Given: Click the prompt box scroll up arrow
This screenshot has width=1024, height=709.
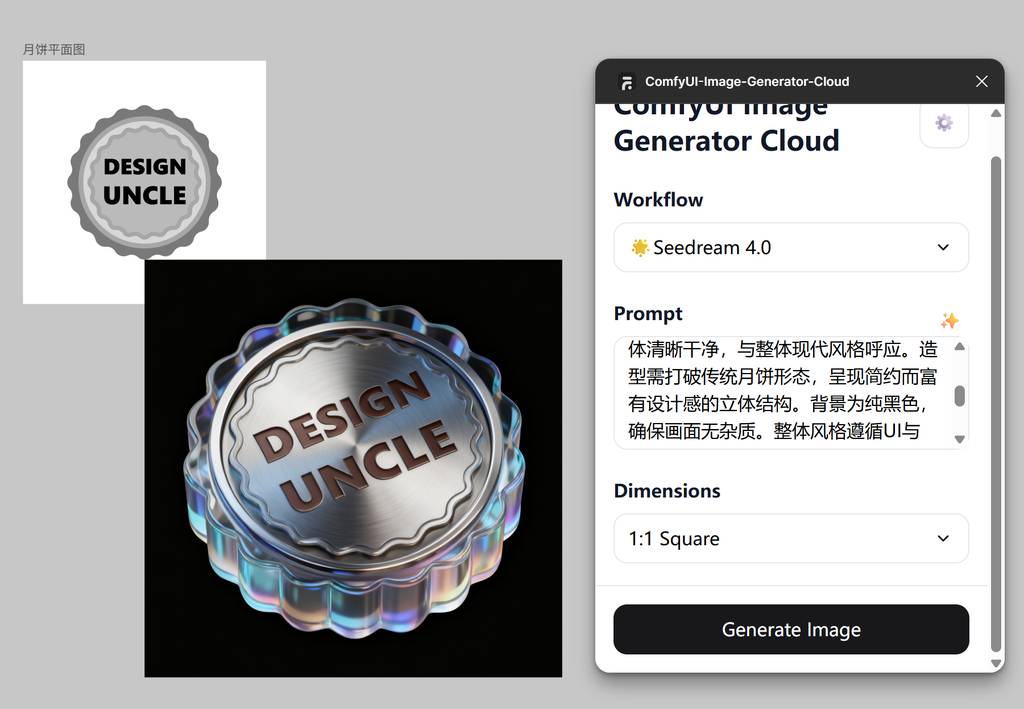Looking at the screenshot, I should pos(959,347).
